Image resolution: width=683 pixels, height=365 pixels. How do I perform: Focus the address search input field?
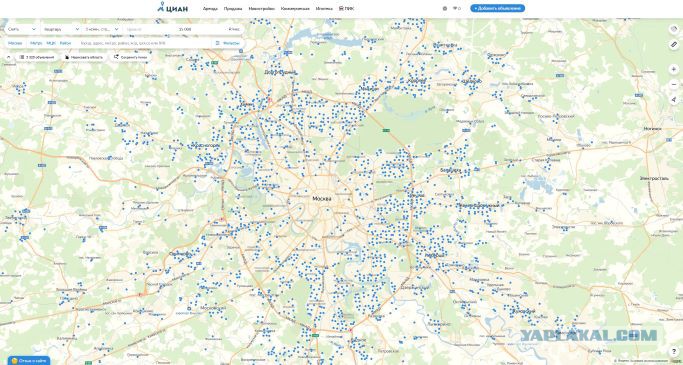coord(144,43)
